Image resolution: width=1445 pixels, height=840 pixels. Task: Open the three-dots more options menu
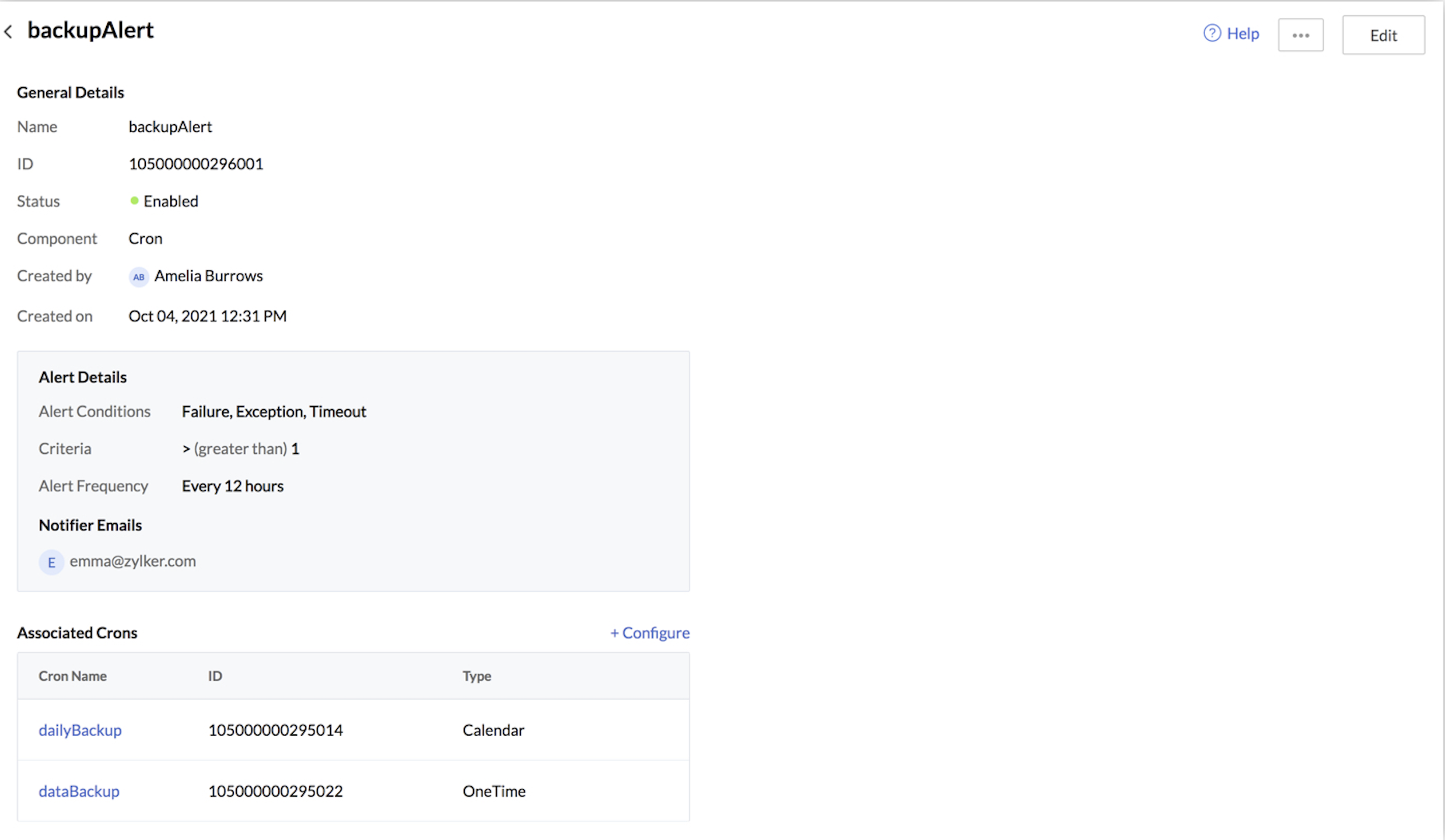click(1300, 35)
